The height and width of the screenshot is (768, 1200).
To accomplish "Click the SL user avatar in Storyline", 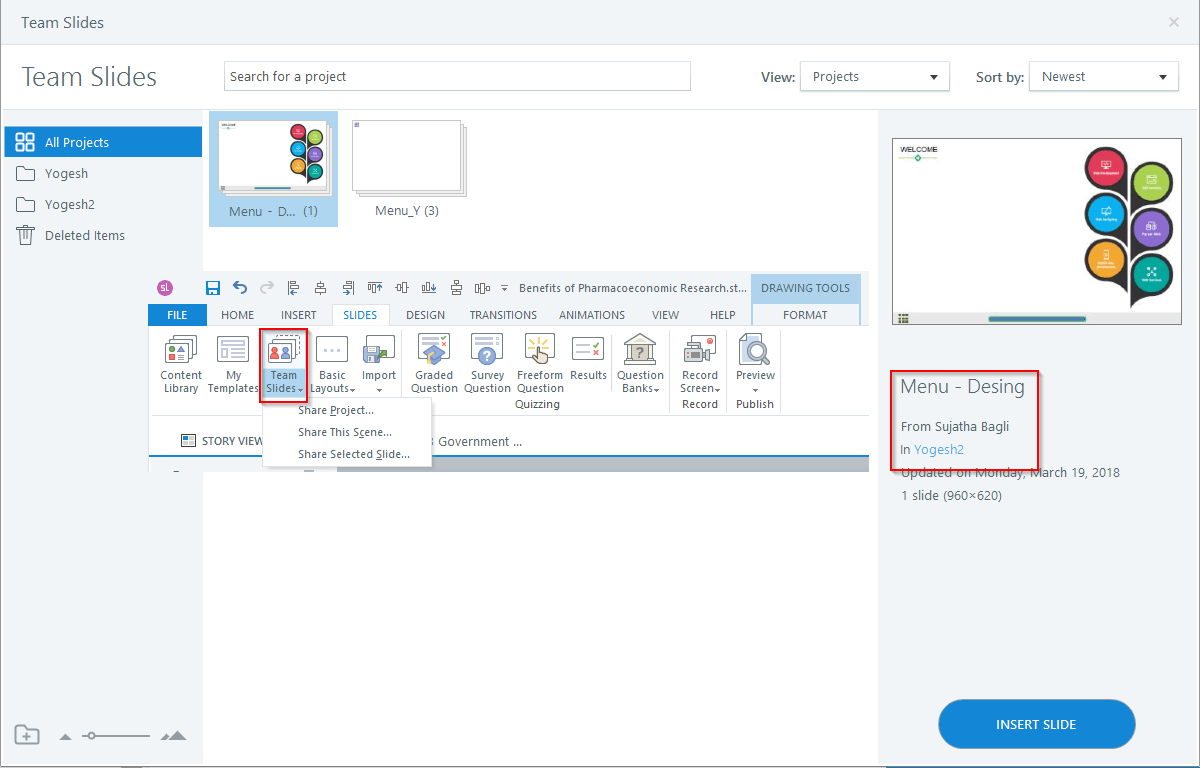I will pyautogui.click(x=165, y=288).
